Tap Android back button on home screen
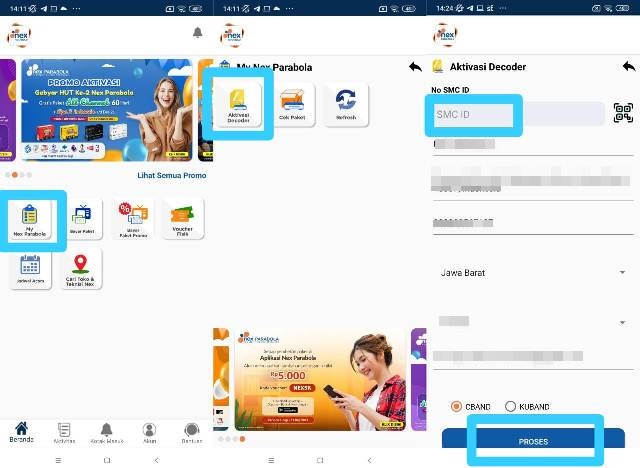This screenshot has width=640, height=468. click(x=157, y=460)
